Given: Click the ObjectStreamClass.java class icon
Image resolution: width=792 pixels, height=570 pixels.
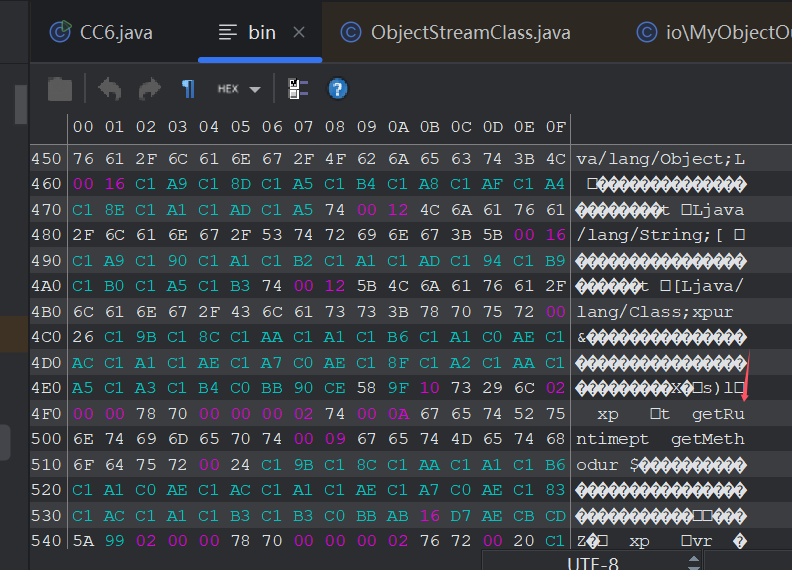Looking at the screenshot, I should click(351, 32).
